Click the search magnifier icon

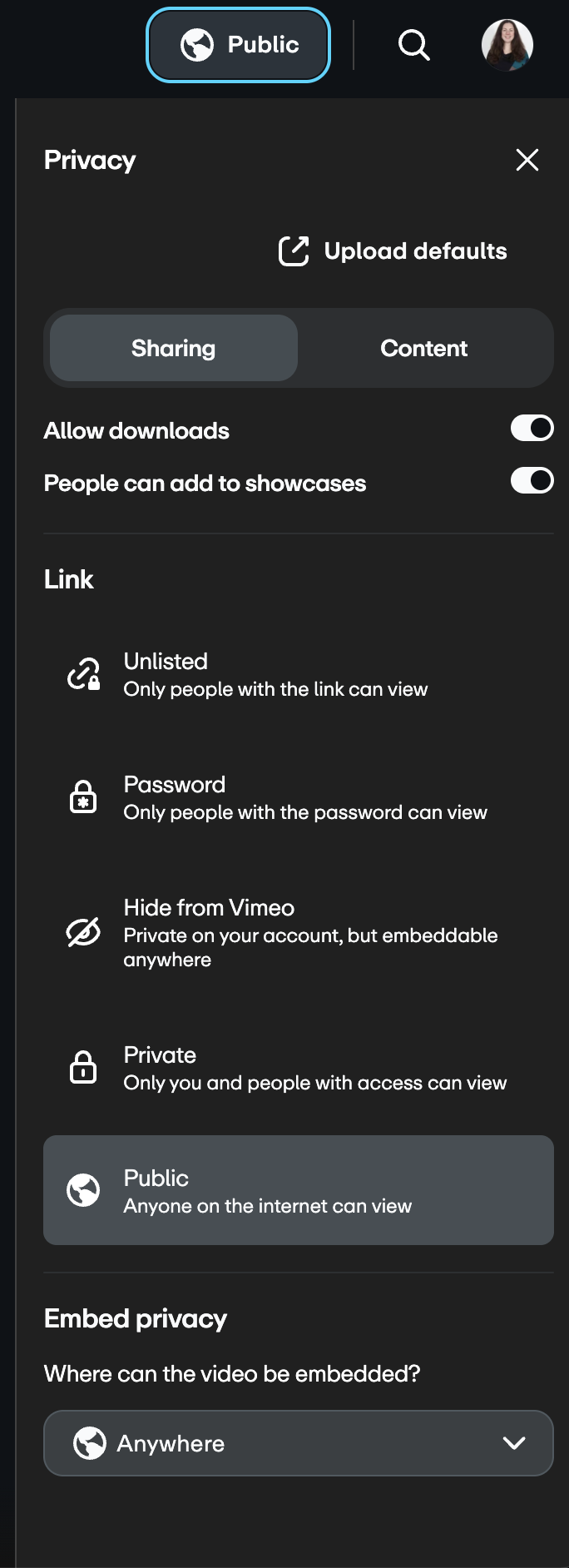pos(413,45)
